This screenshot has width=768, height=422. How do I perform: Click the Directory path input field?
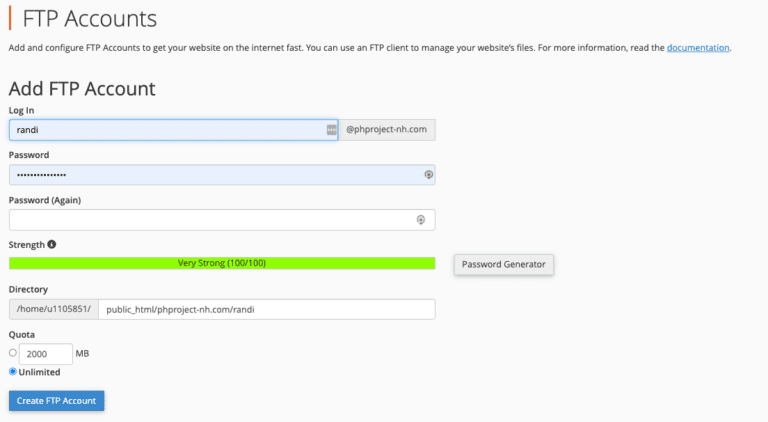coord(267,309)
